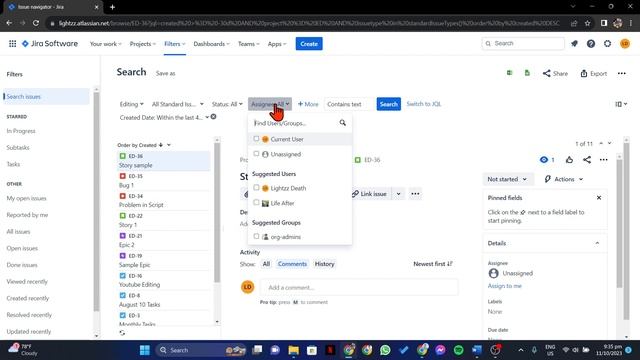Add more filters with More button
This screenshot has height=360, width=640.
[x=308, y=104]
